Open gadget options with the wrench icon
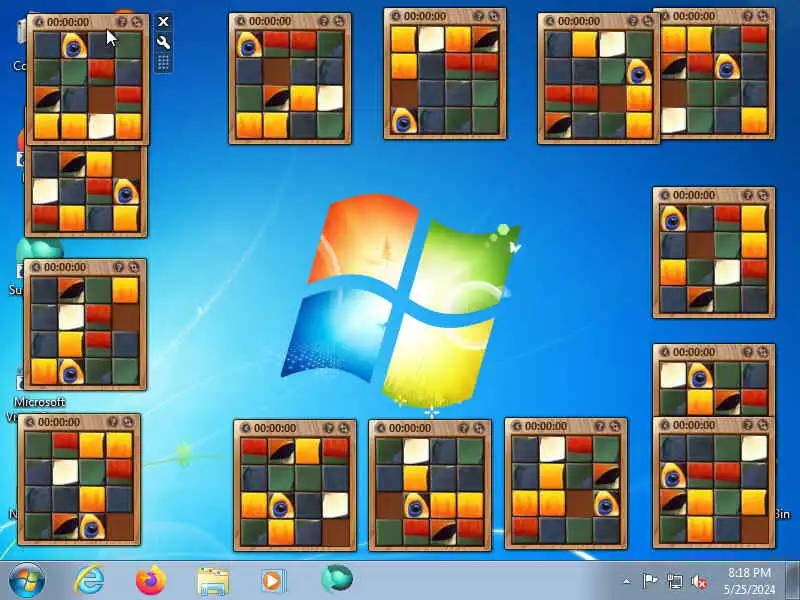800x600 pixels. pyautogui.click(x=163, y=42)
